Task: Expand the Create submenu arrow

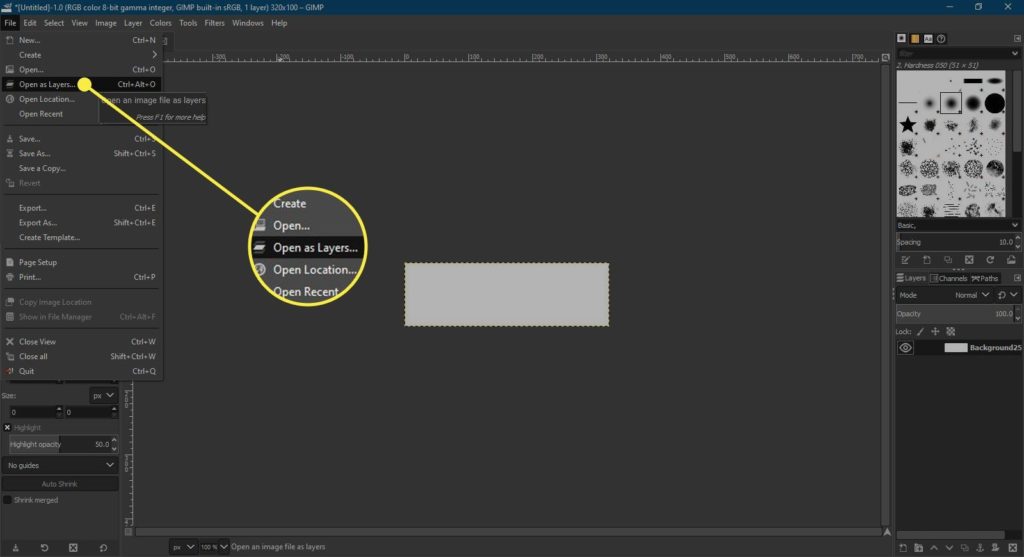Action: pos(154,55)
